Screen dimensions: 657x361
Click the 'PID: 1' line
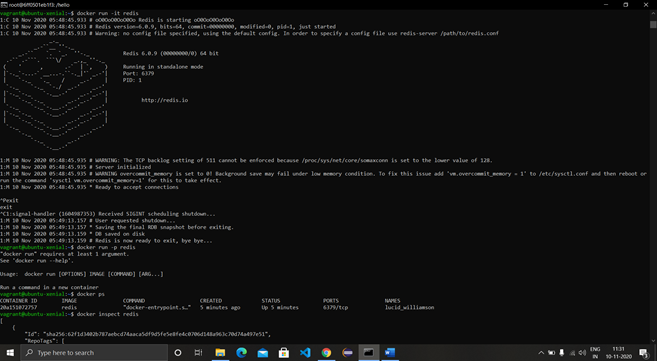[x=132, y=80]
